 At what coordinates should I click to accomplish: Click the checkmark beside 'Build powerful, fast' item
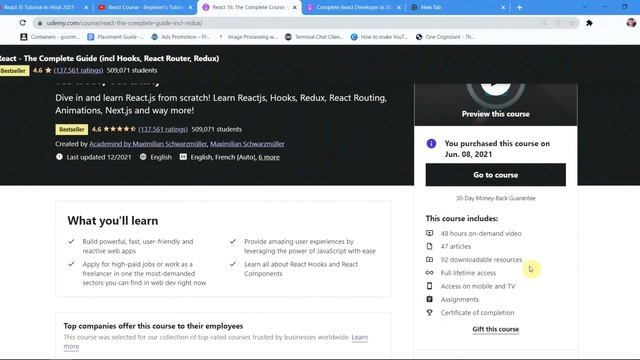coord(71,241)
